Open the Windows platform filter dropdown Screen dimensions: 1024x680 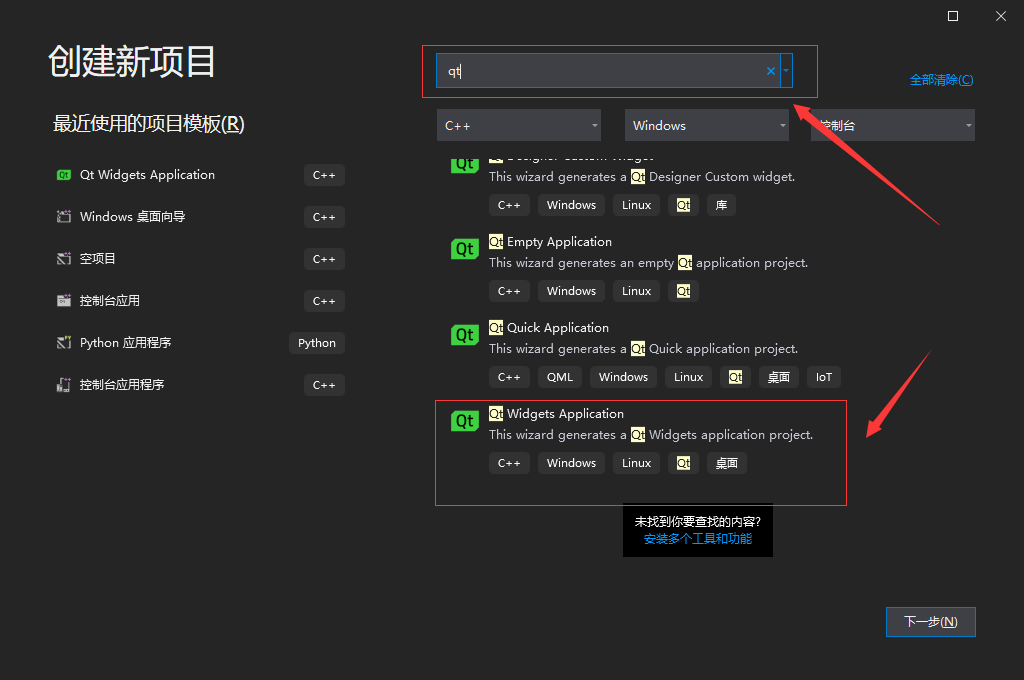pos(707,125)
